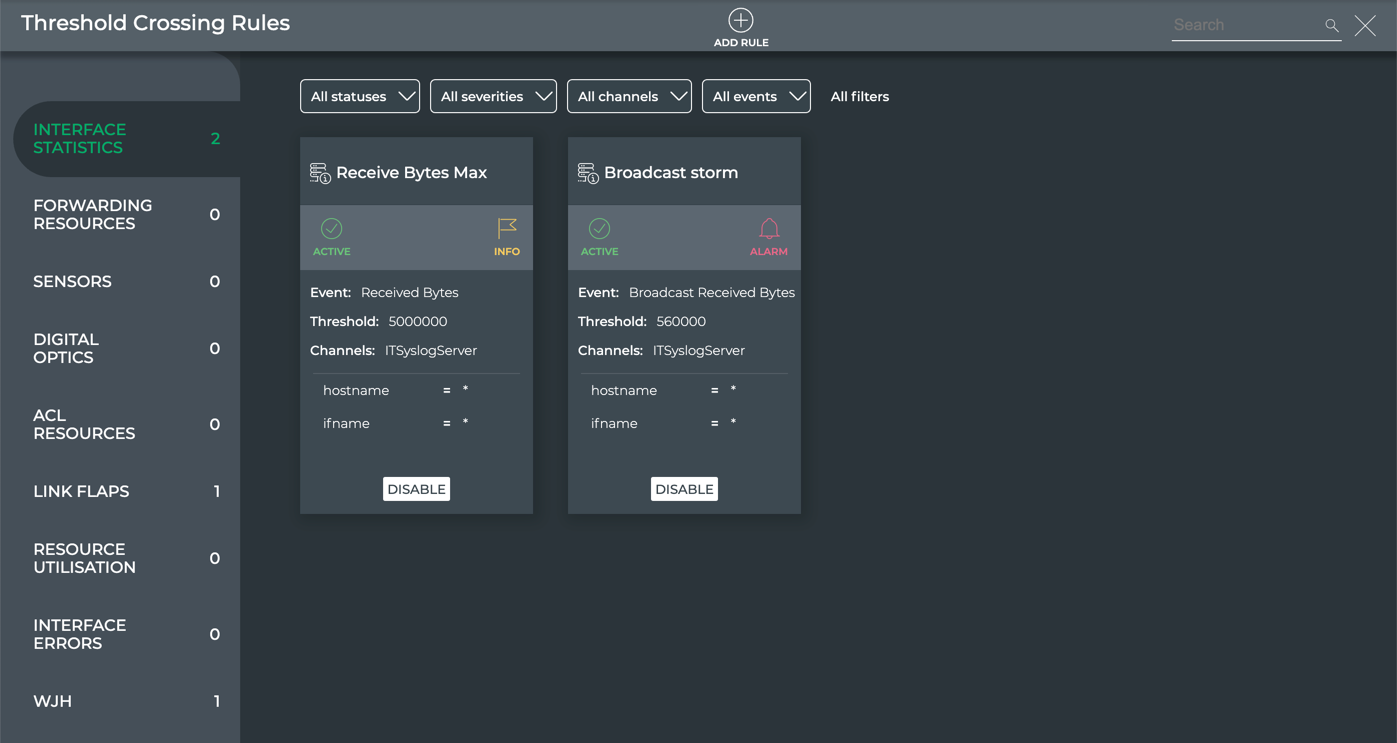Disable the Receive Bytes Max rule
This screenshot has height=743, width=1397.
pos(416,489)
